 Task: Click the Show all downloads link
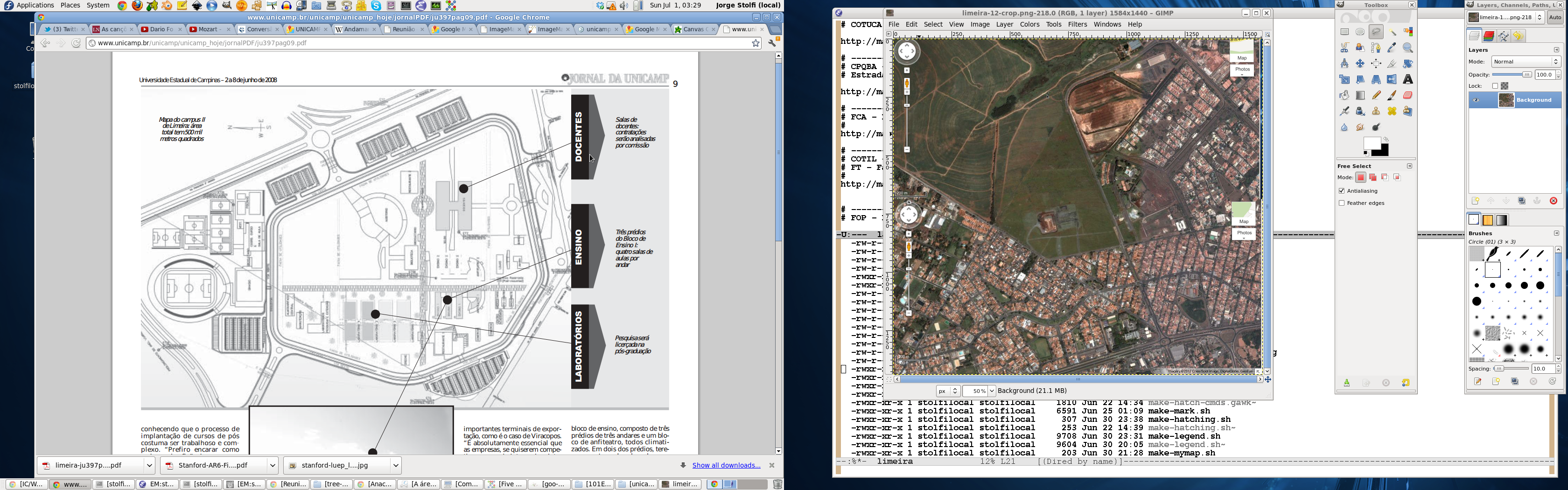[726, 466]
